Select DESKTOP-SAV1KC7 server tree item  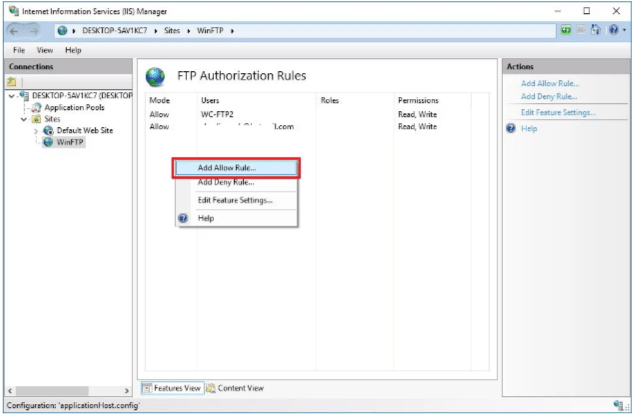coord(82,96)
